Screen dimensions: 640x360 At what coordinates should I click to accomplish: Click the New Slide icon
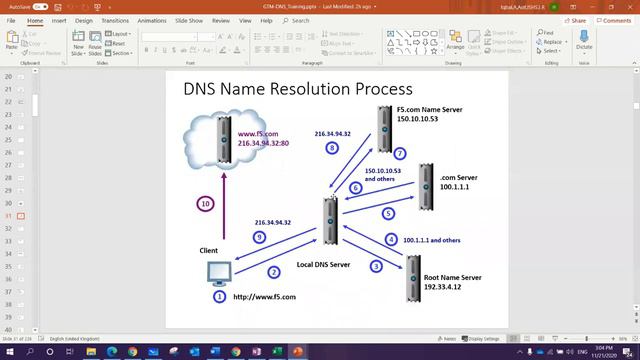[78, 37]
